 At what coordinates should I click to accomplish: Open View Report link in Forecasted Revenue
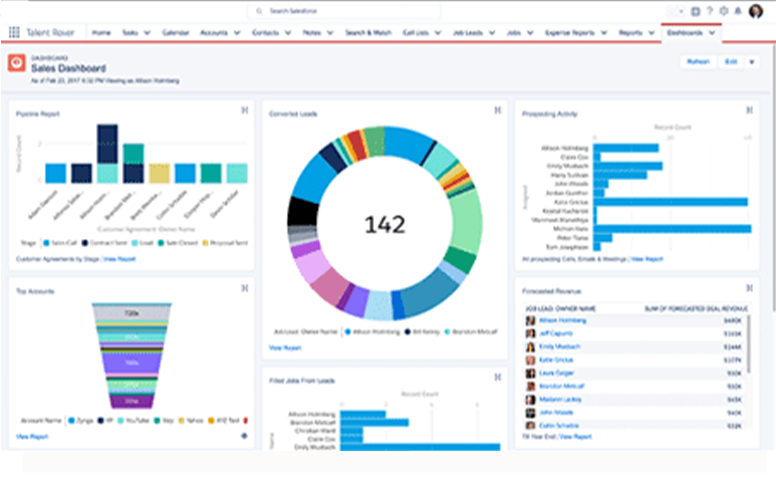[576, 437]
